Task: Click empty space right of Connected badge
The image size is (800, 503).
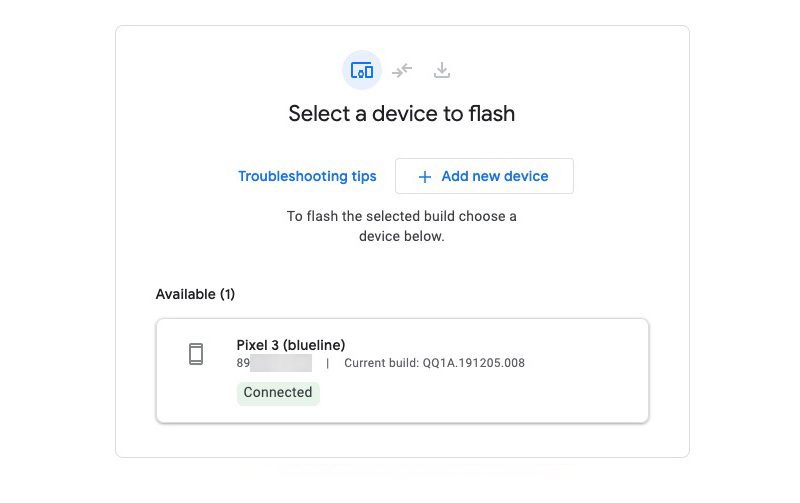Action: click(480, 393)
